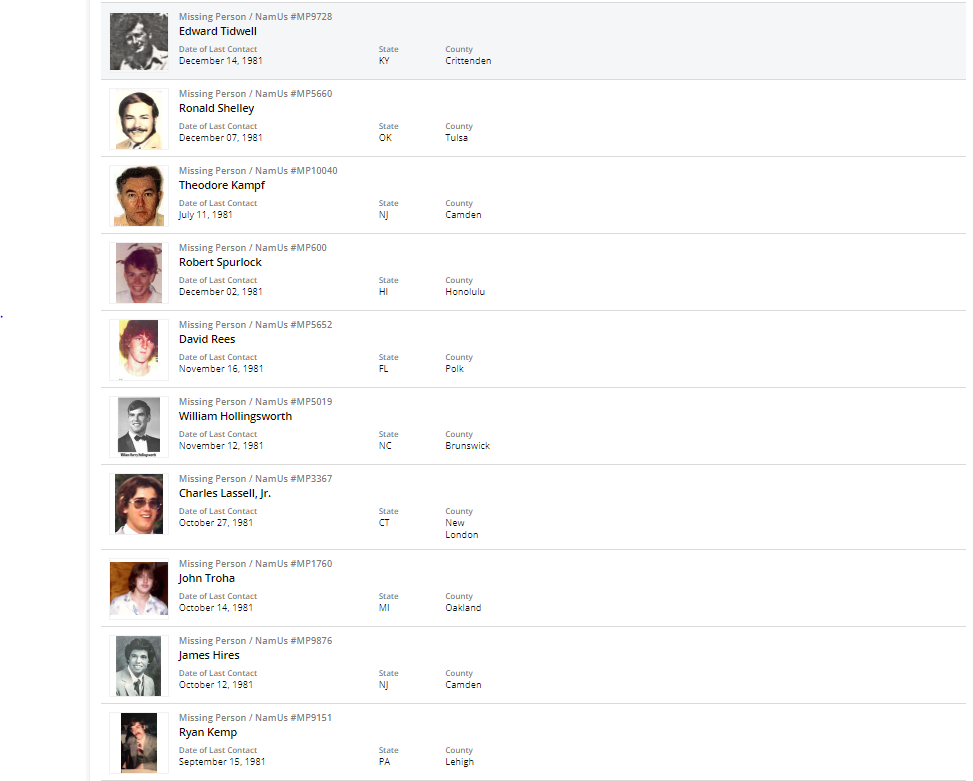This screenshot has height=781, width=973.
Task: Open the Theodore Kampf case record
Action: click(x=221, y=185)
